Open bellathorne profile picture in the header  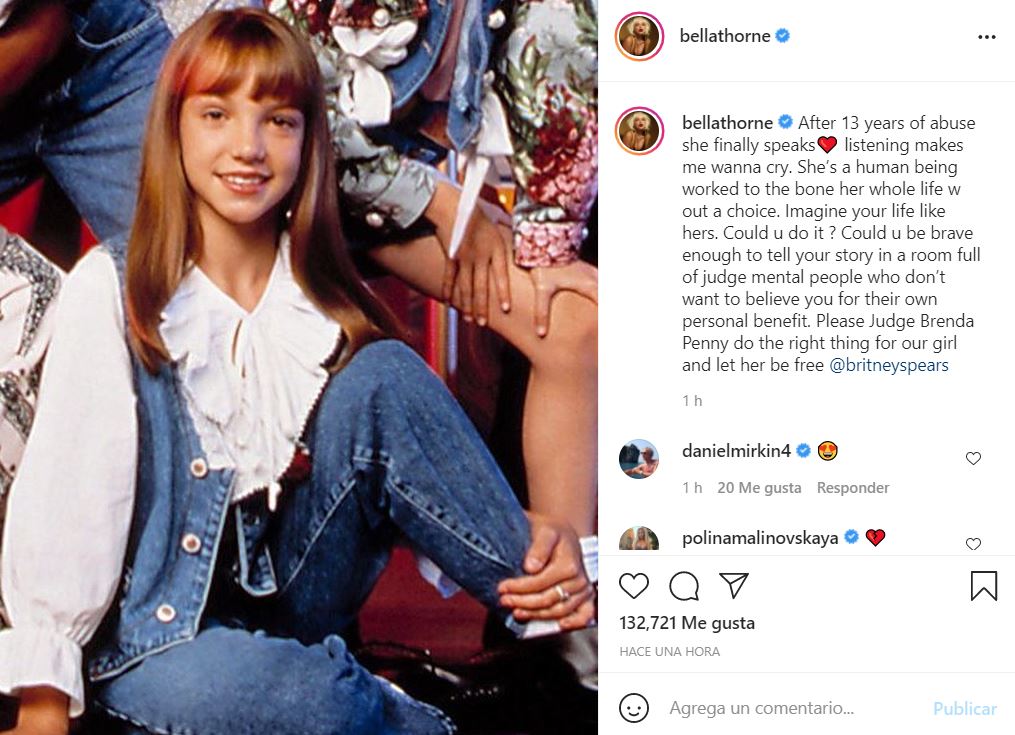point(639,36)
